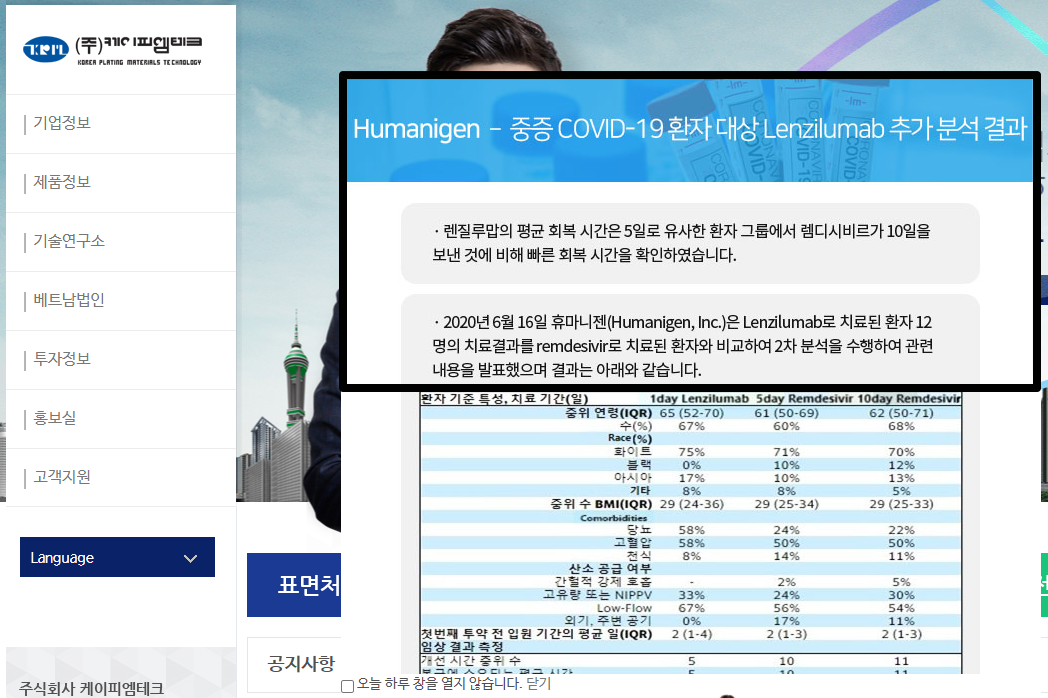Click the 임상 결과 측정 table heading
This screenshot has width=1048, height=698.
462,647
